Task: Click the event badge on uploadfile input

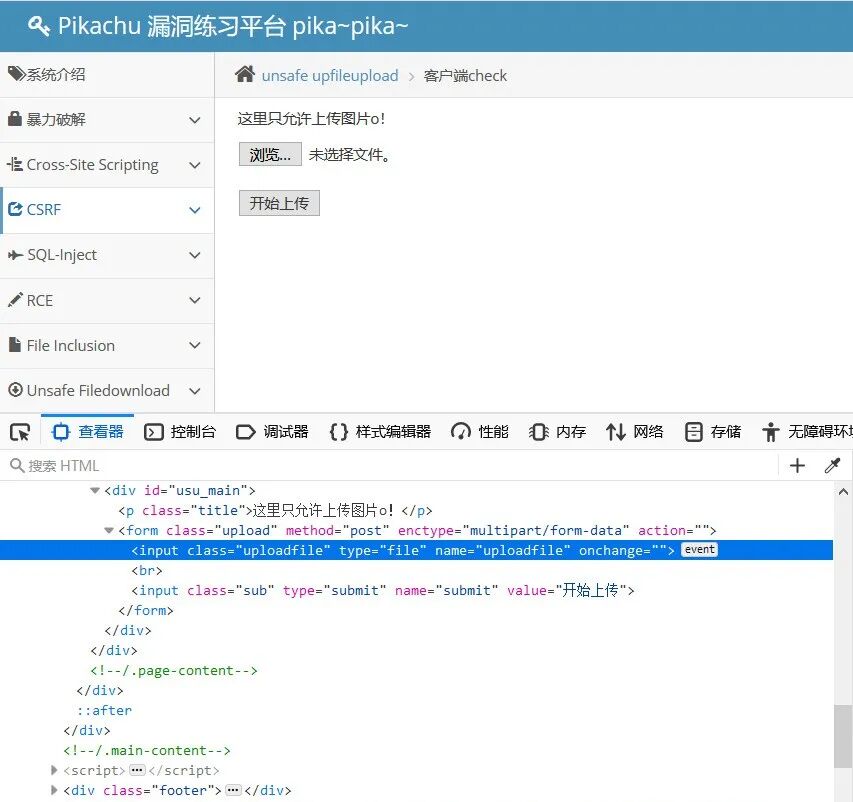Action: tap(699, 550)
